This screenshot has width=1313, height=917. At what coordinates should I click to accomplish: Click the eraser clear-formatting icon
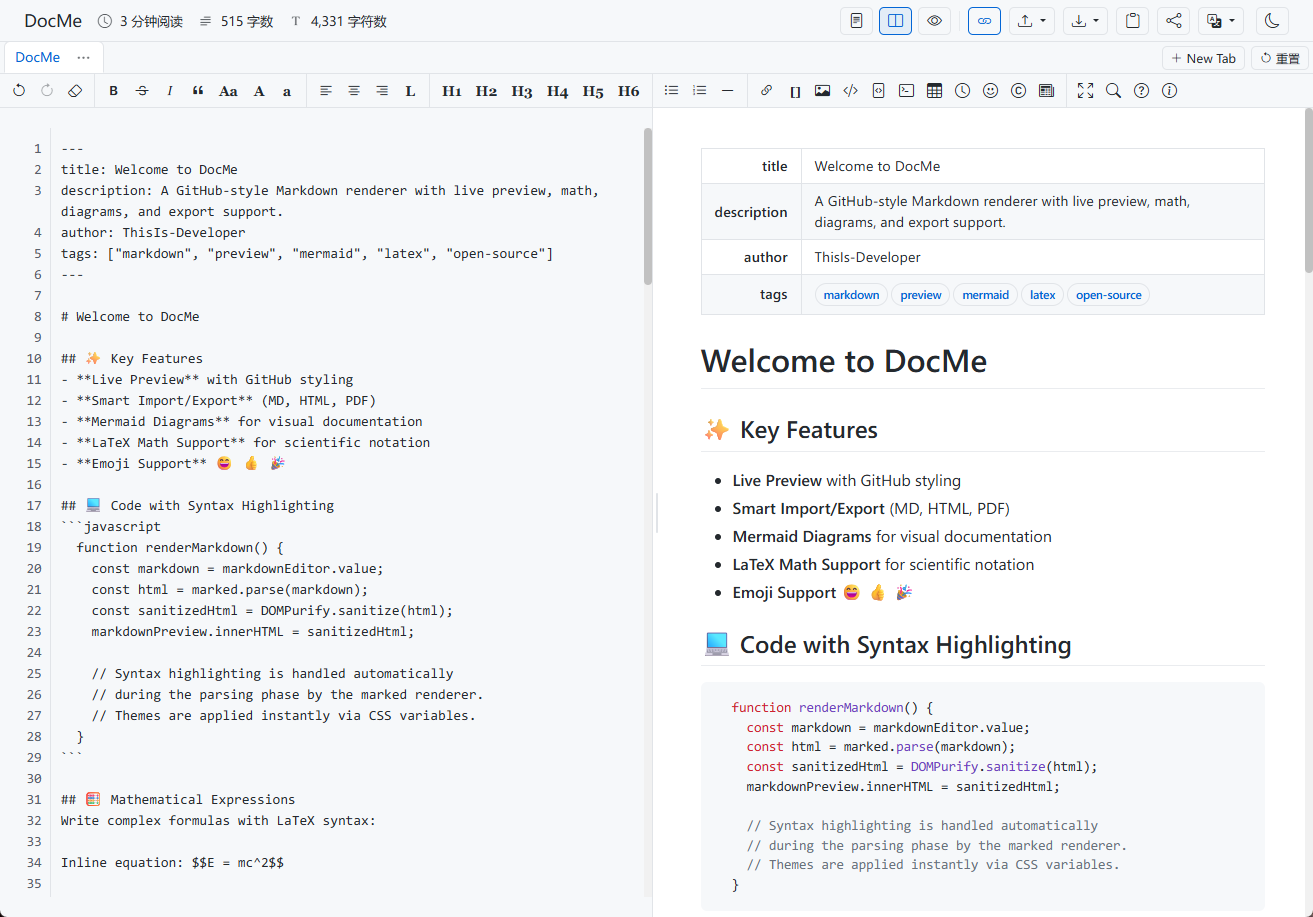(75, 91)
